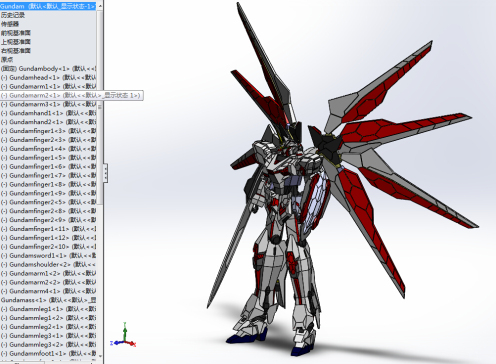
Task: Select Gundamfinger1<4> component
Action: pos(48,149)
